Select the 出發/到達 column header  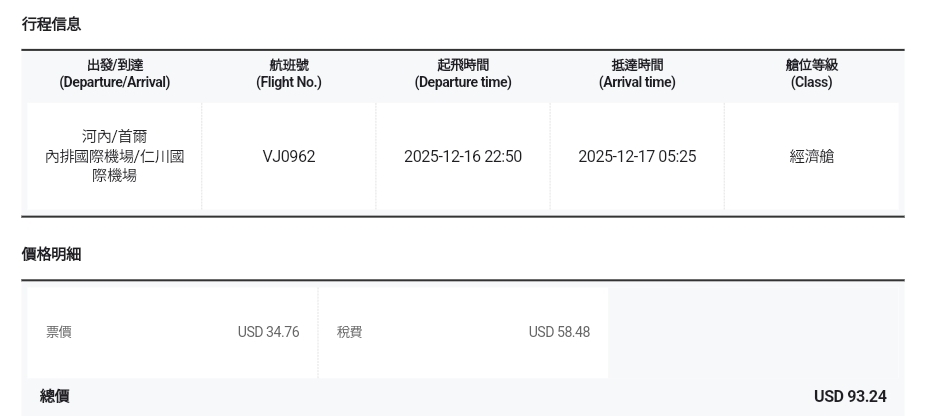click(114, 74)
